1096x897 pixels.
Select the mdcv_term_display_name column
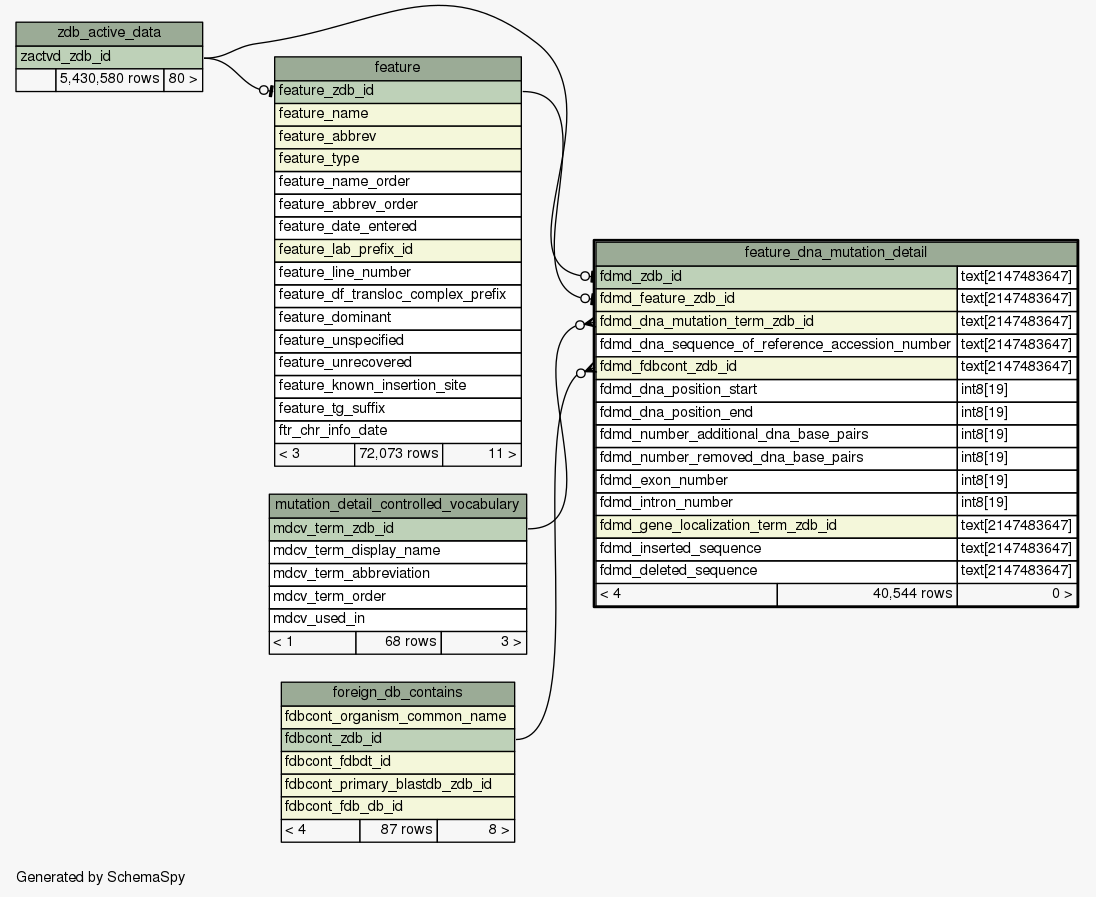398,552
